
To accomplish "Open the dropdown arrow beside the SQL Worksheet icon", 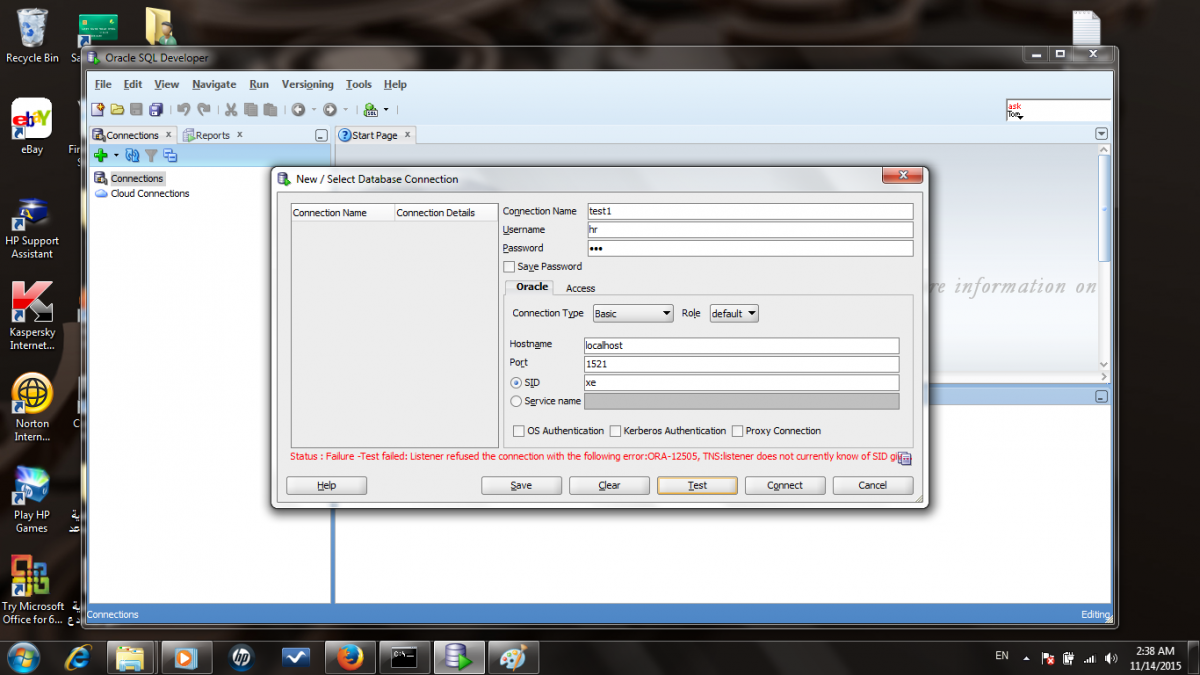I will point(386,110).
